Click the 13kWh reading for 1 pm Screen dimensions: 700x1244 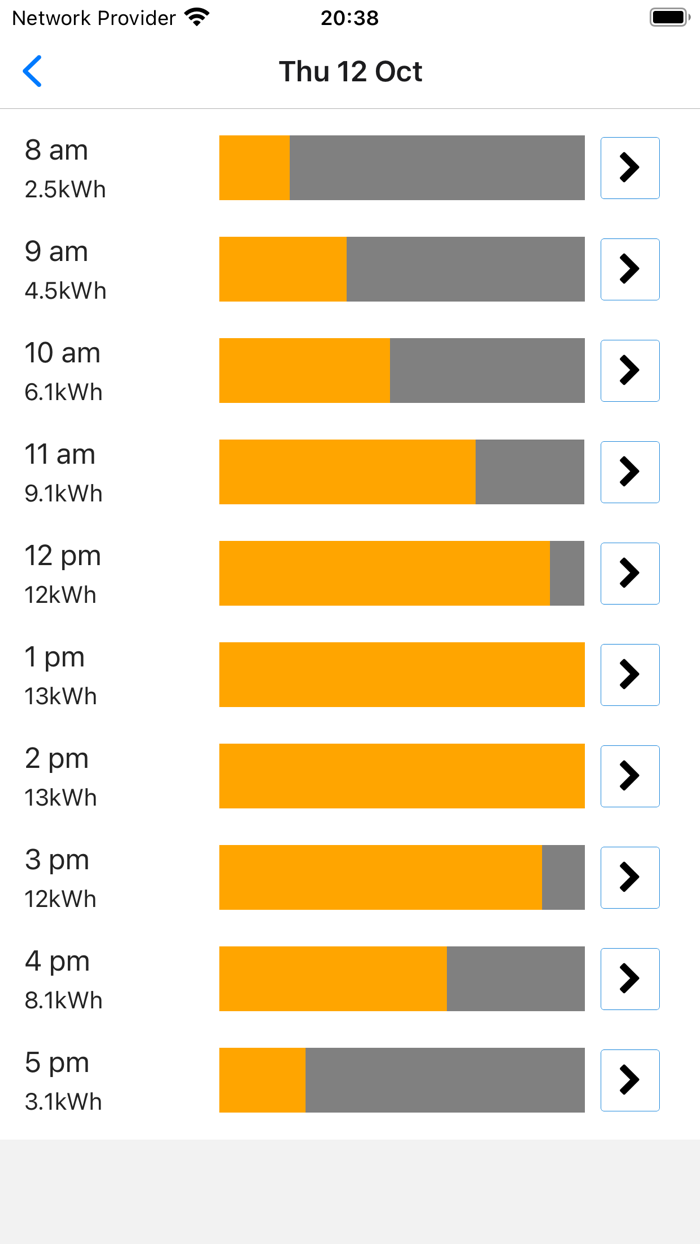click(59, 696)
